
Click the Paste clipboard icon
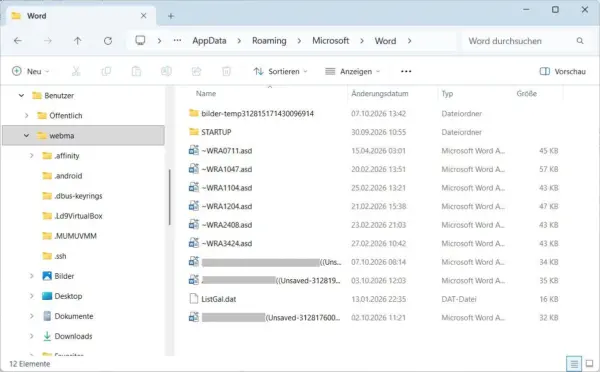(x=136, y=71)
